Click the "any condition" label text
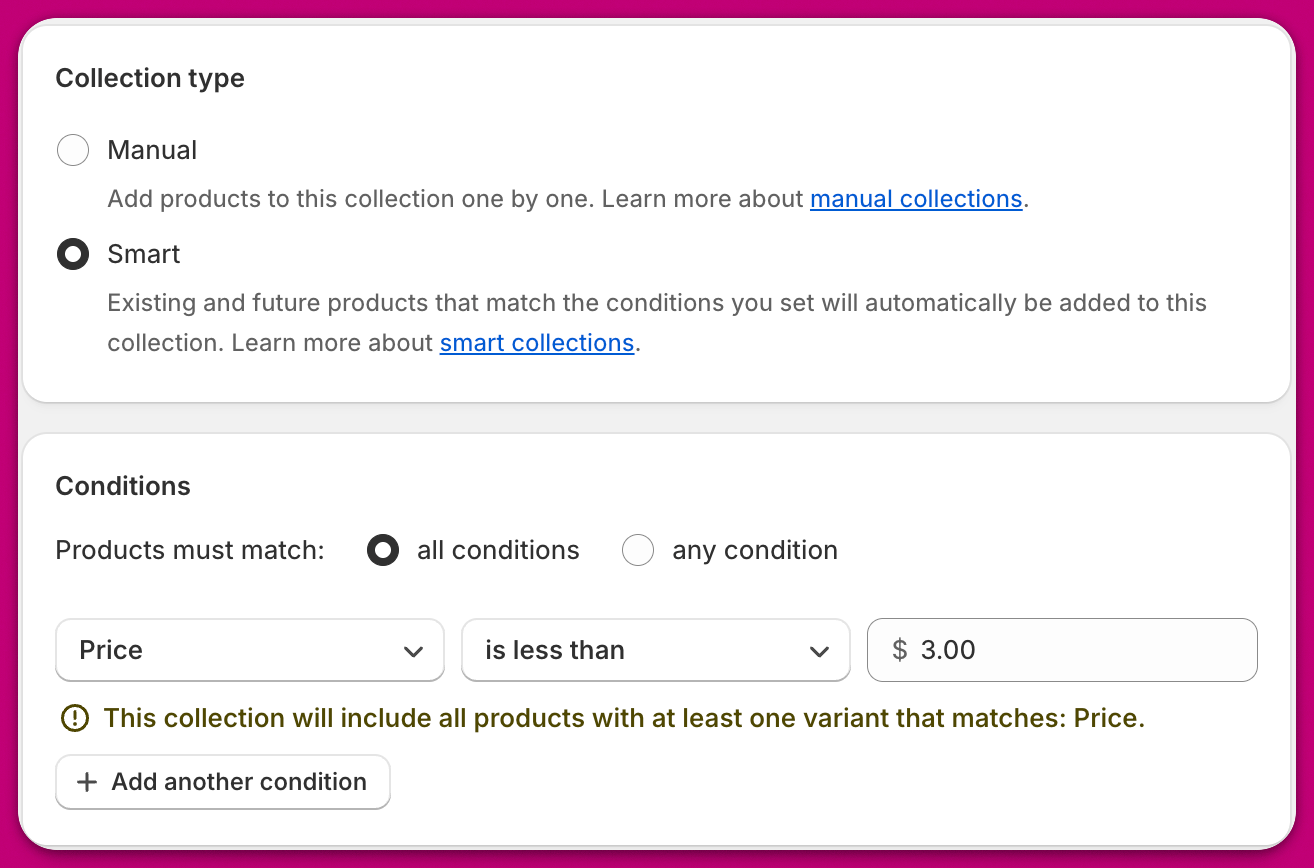1314x868 pixels. 755,551
